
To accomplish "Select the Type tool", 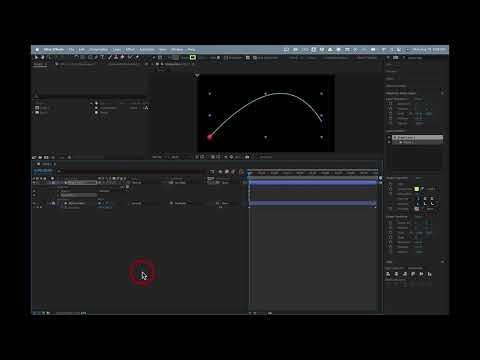I will [102, 57].
